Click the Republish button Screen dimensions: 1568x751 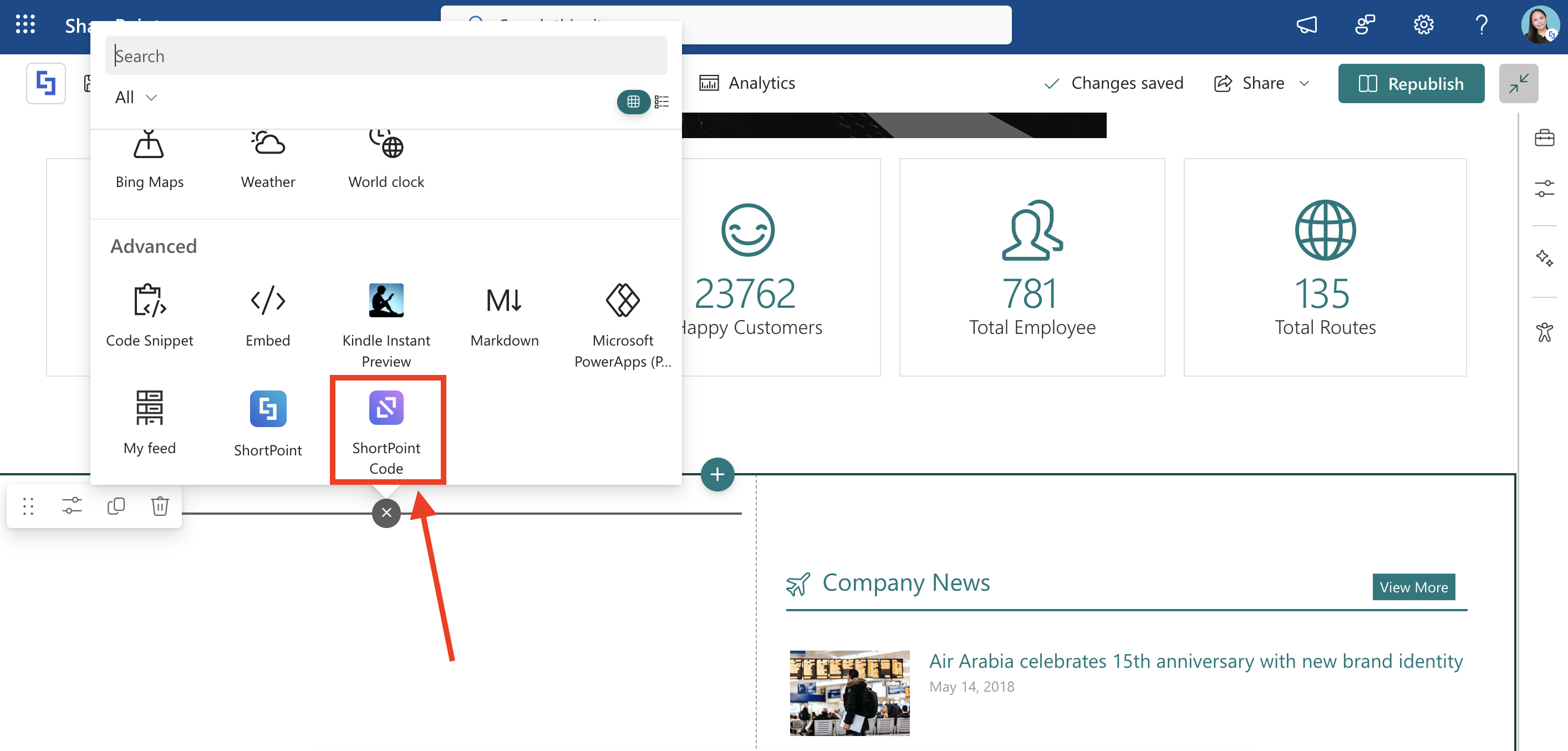[x=1411, y=83]
